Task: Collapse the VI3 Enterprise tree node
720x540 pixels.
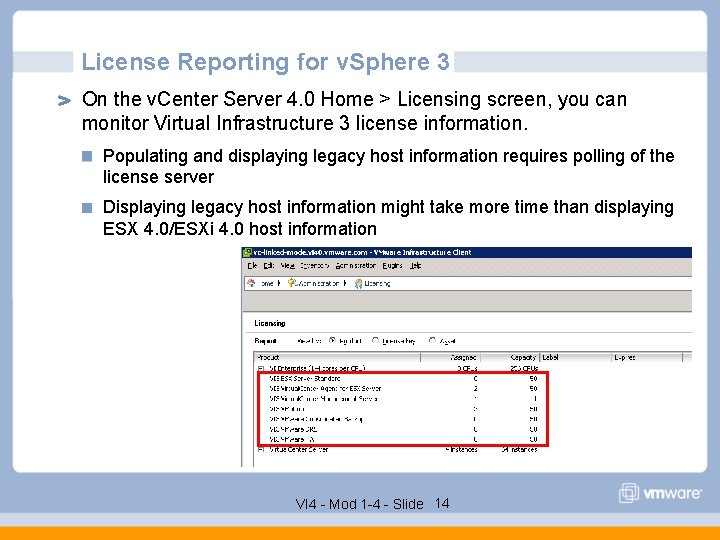Action: (x=261, y=368)
